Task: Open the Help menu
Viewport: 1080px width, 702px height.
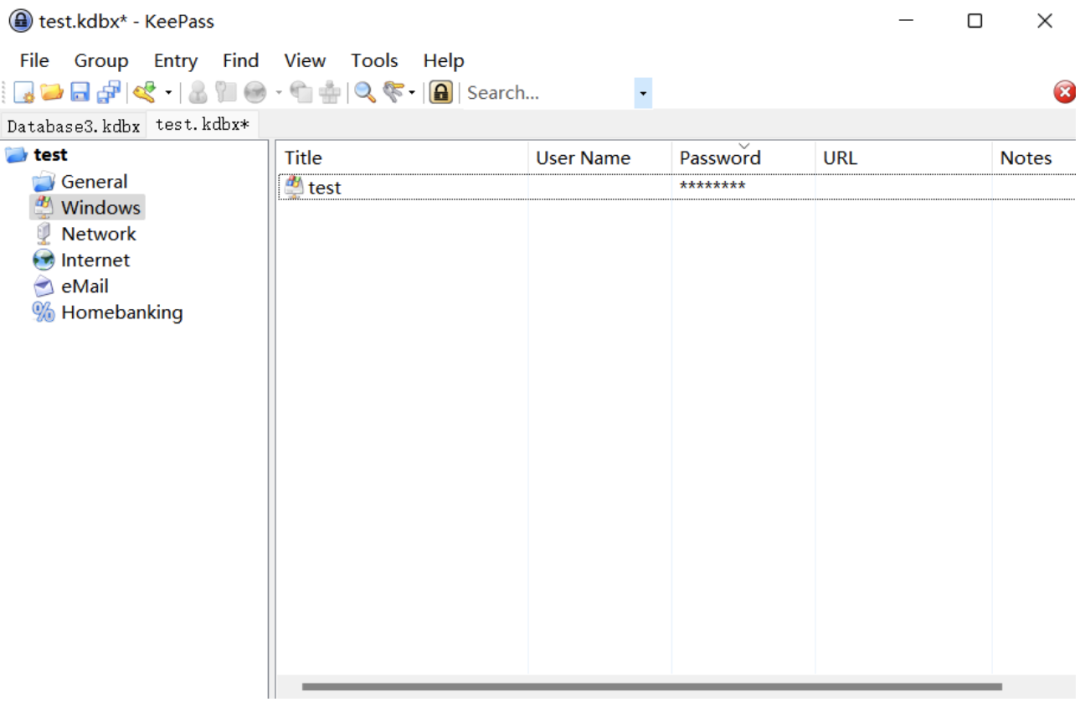Action: 444,61
